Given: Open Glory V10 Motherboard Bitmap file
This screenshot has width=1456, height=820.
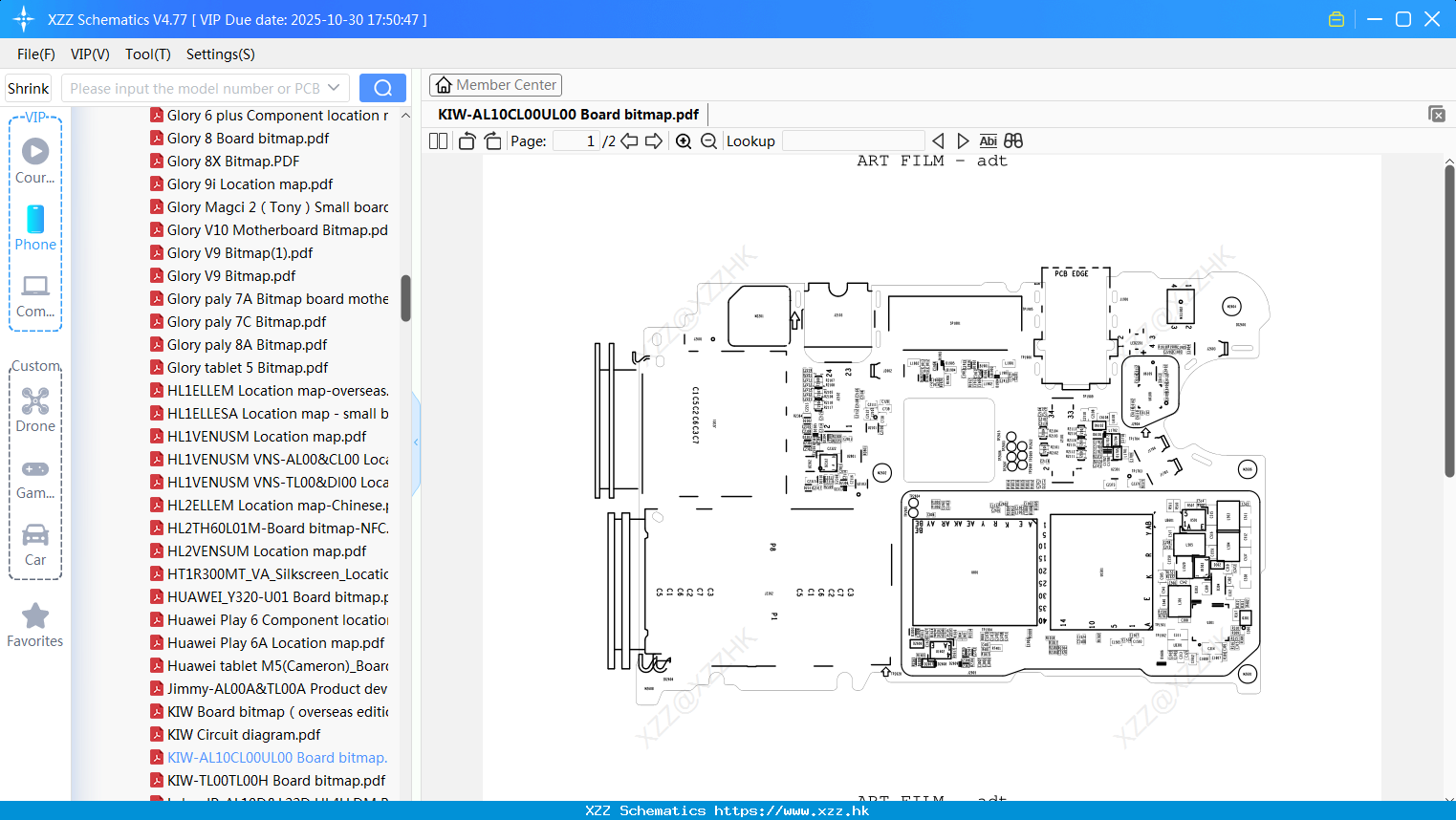Looking at the screenshot, I should point(270,229).
